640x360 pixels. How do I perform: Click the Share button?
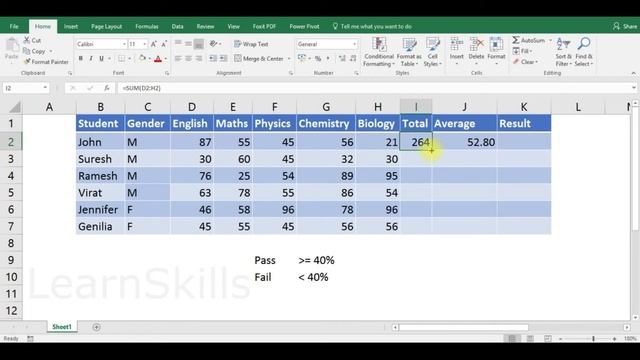pyautogui.click(x=625, y=27)
